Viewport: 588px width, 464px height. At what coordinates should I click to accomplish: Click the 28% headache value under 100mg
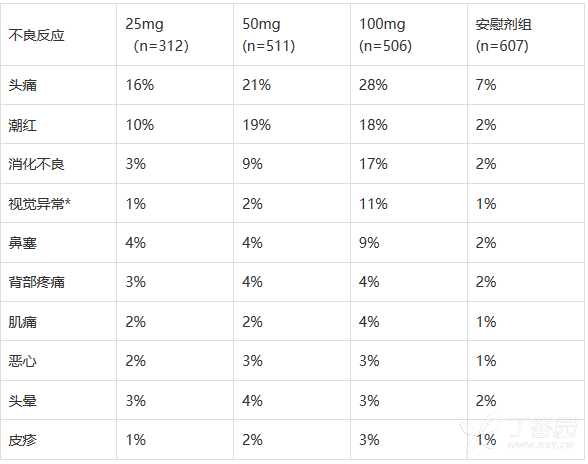point(373,85)
